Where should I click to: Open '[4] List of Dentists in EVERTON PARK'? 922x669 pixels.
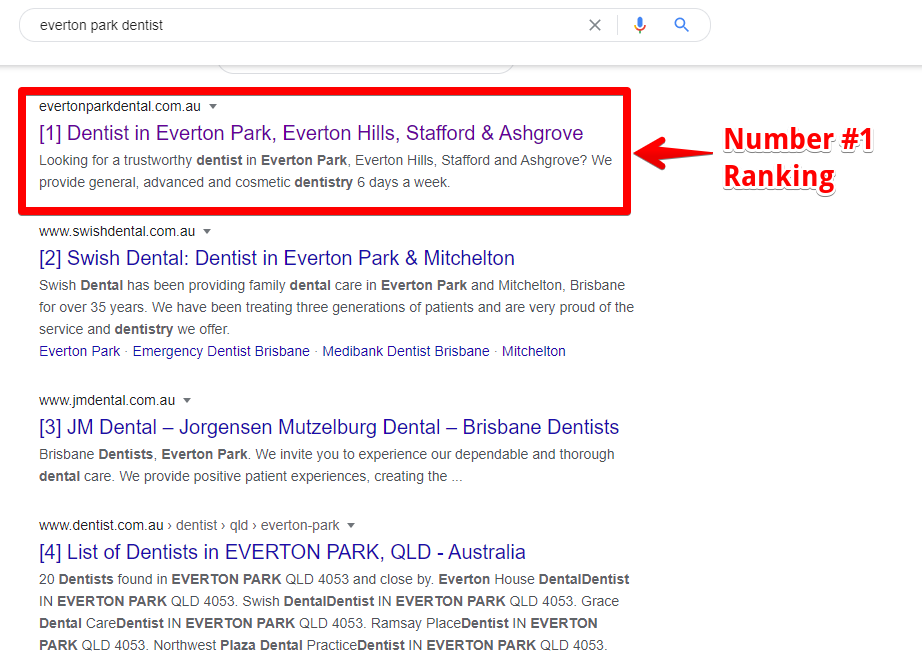tap(282, 552)
